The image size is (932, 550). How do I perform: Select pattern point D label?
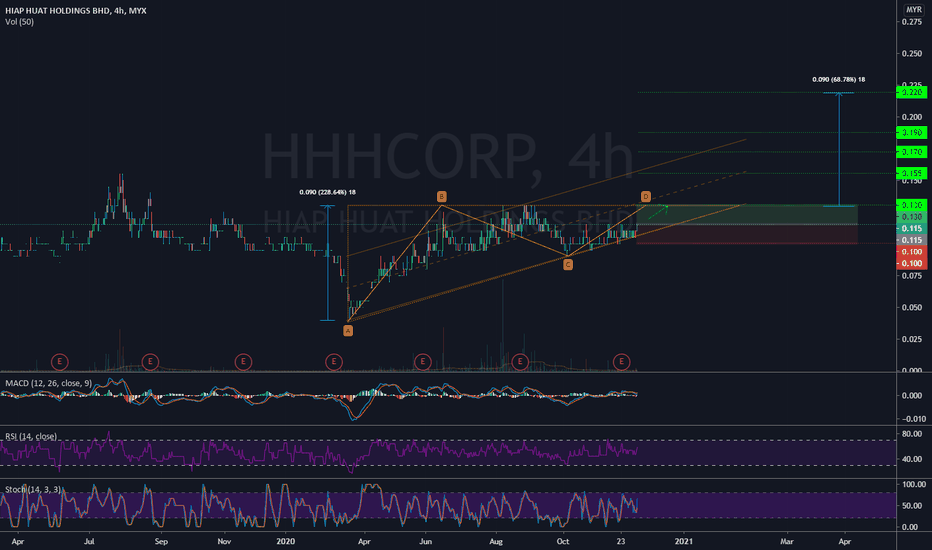pyautogui.click(x=646, y=196)
